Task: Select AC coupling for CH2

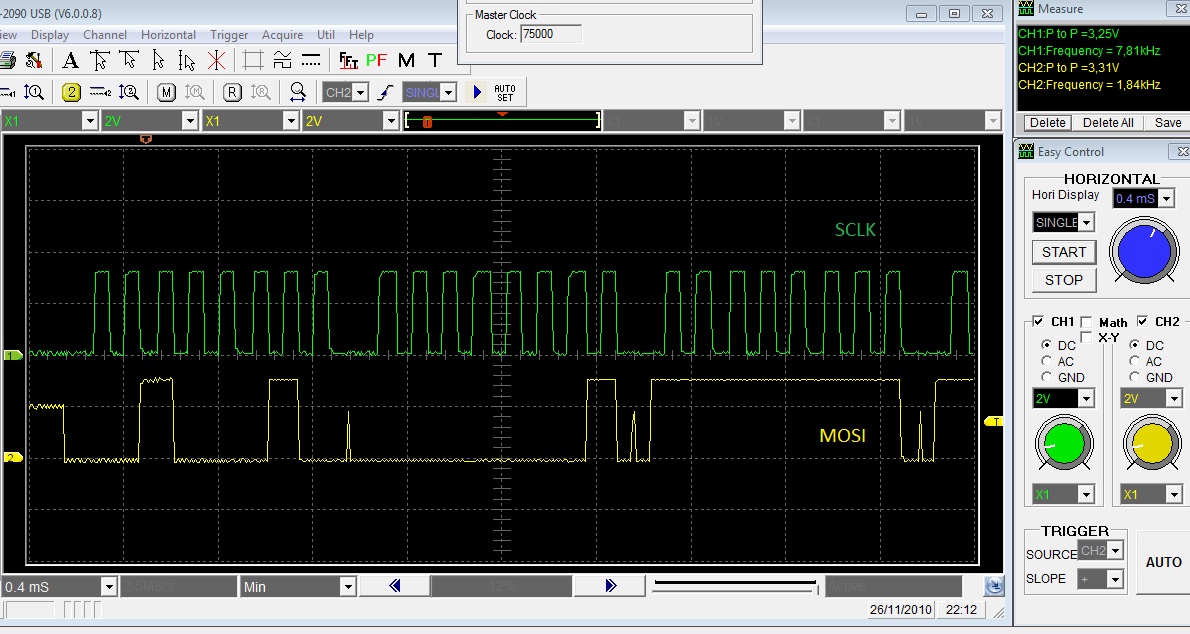Action: coord(1135,361)
